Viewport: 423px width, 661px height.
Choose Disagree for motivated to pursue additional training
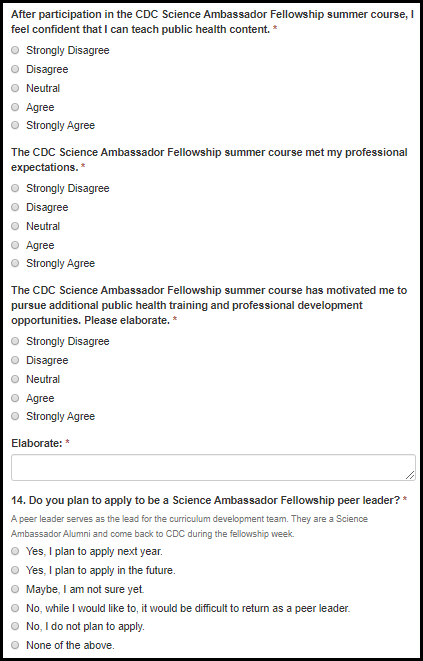click(x=15, y=360)
